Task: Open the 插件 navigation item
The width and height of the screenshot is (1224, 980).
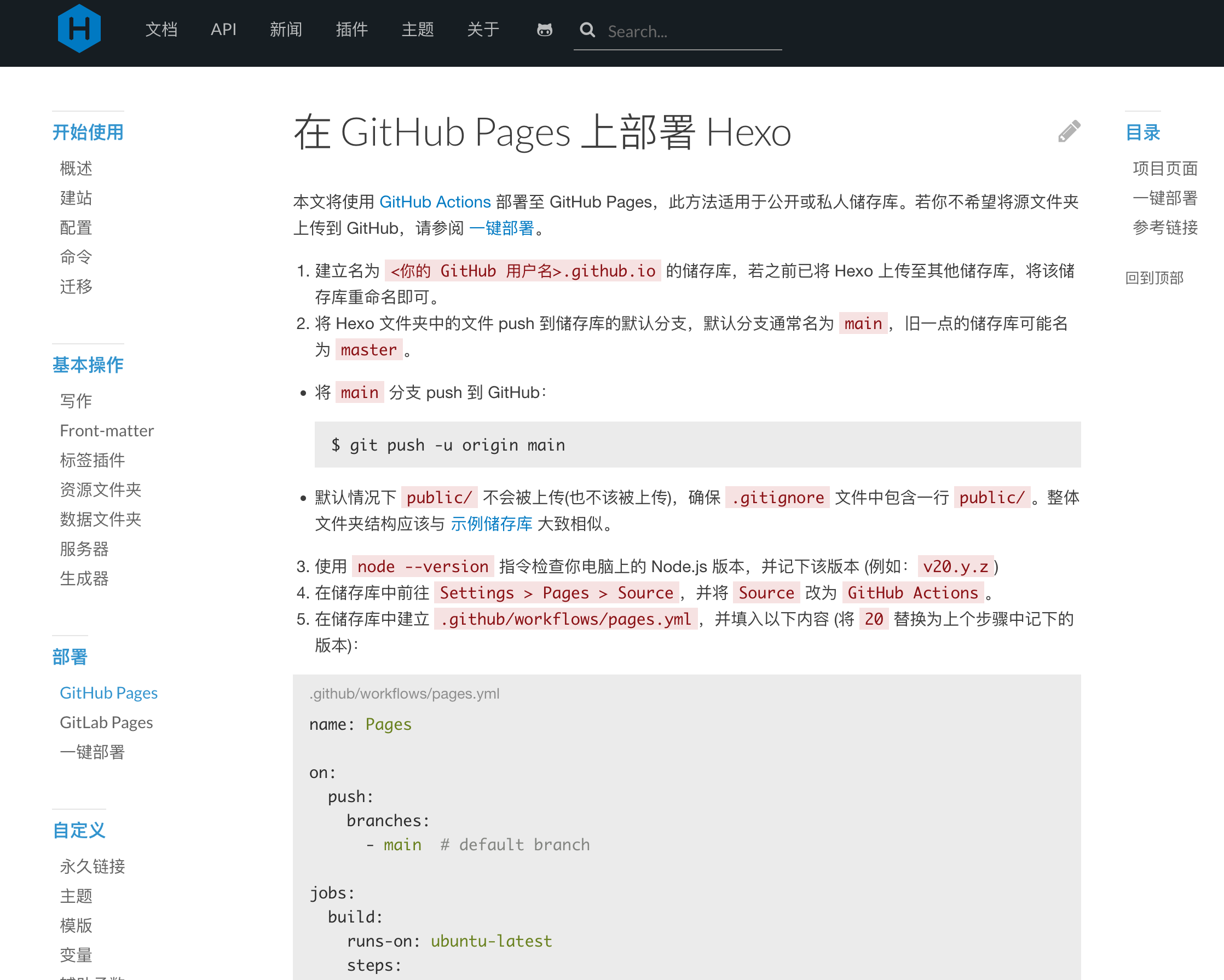Action: [352, 30]
